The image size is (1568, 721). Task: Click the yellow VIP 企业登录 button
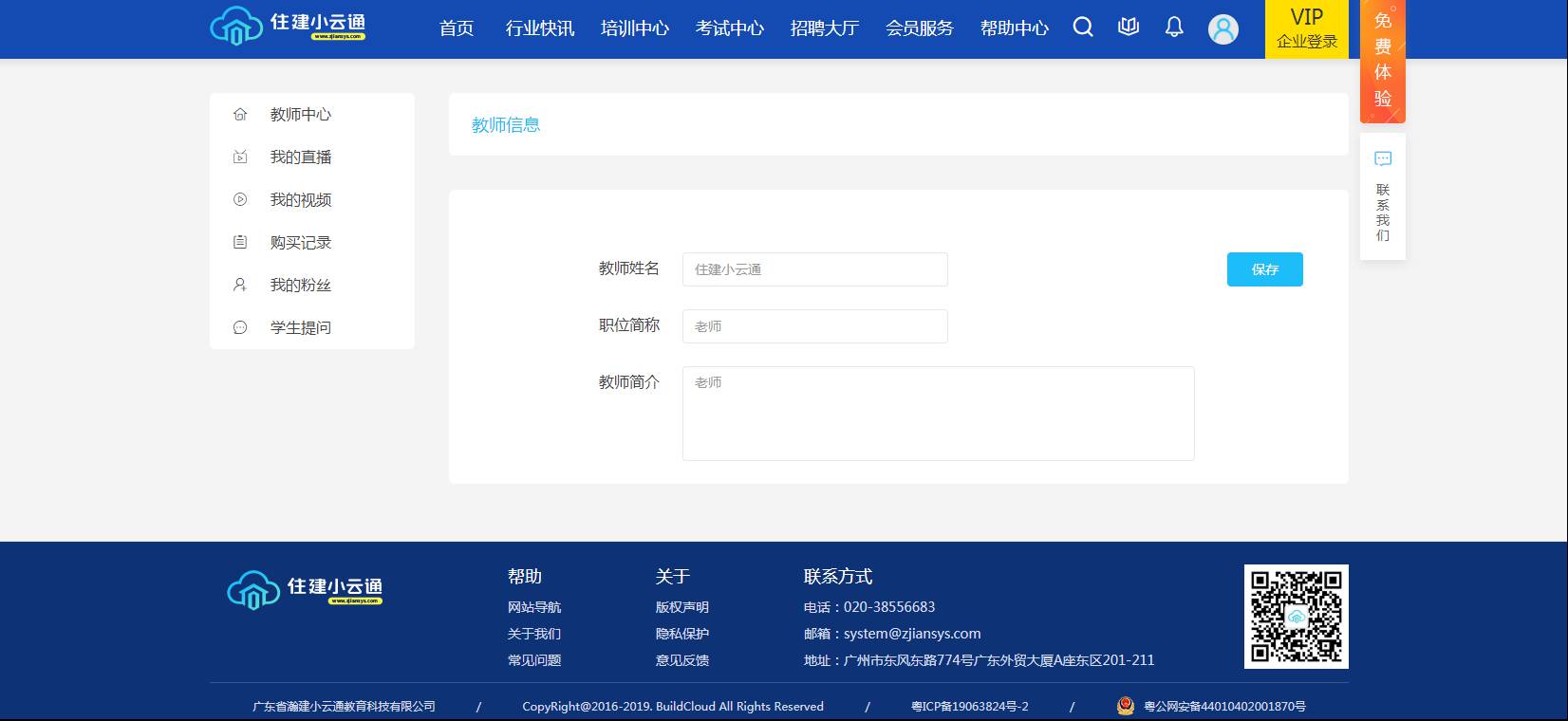(1306, 29)
